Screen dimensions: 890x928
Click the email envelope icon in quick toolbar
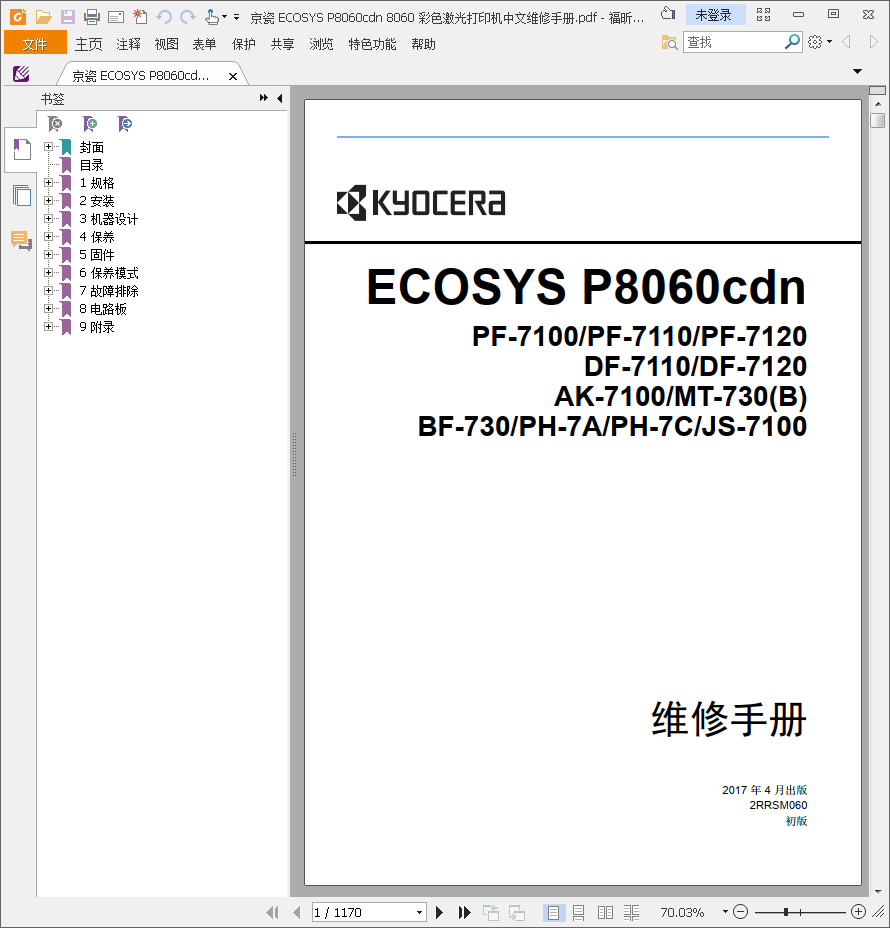(x=116, y=17)
